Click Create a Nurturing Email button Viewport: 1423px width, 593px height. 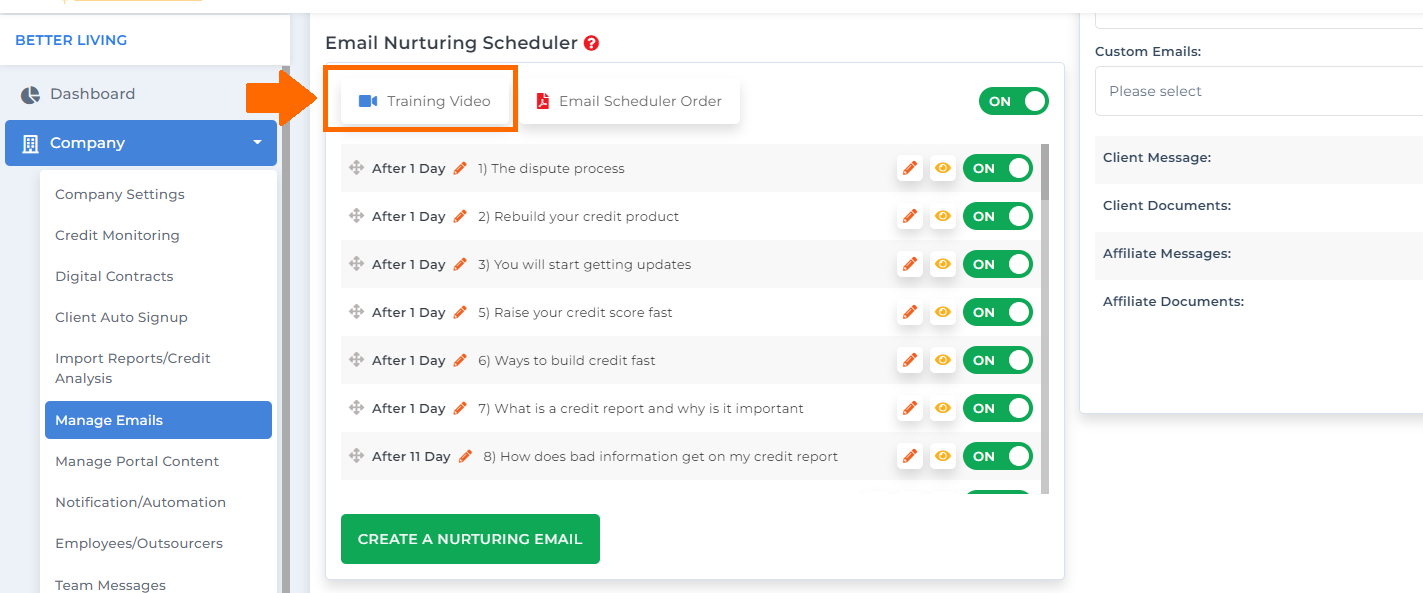[470, 539]
